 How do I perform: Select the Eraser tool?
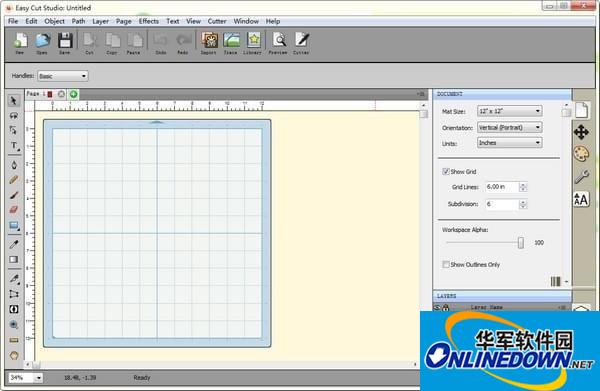pyautogui.click(x=14, y=210)
